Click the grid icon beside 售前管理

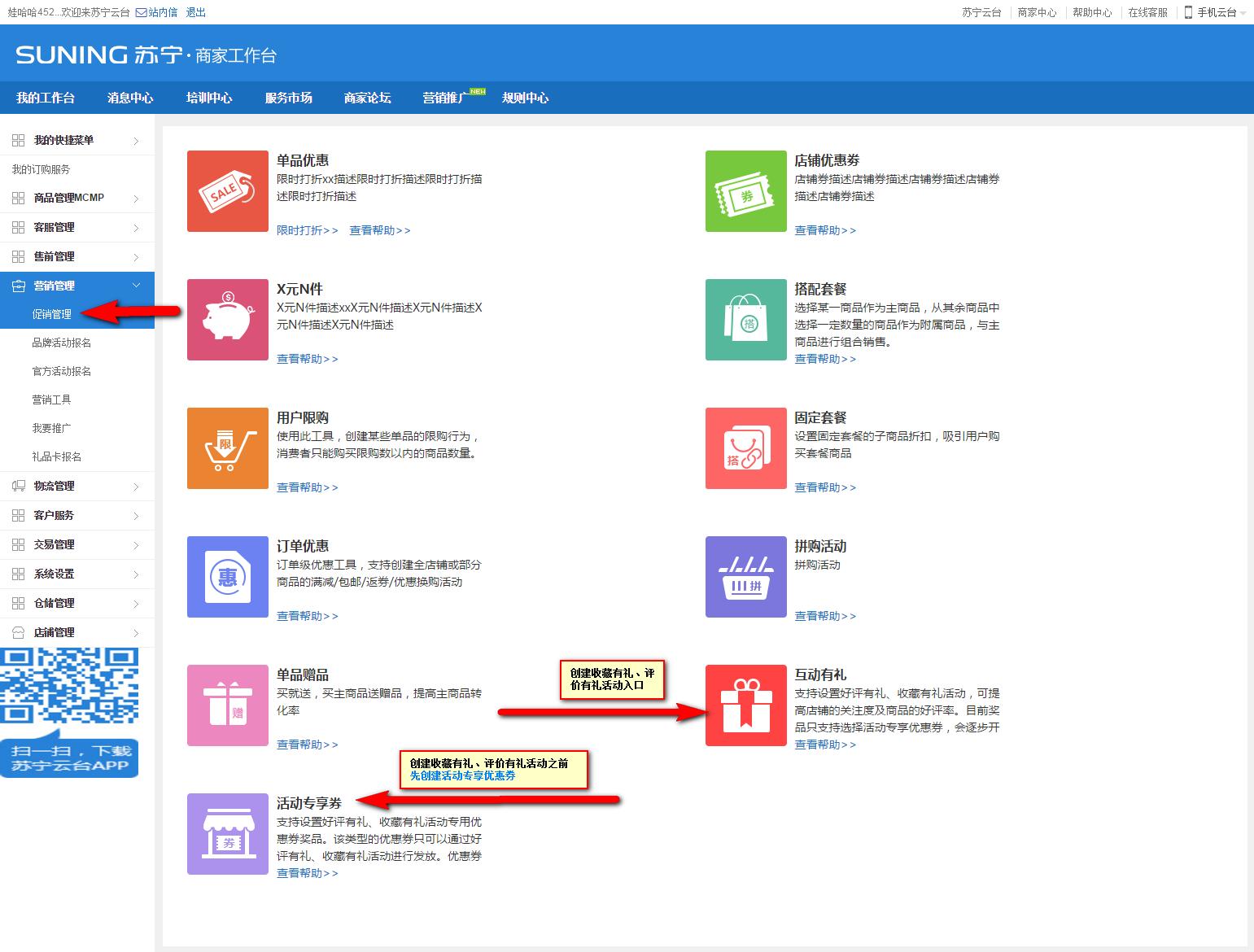click(x=18, y=256)
